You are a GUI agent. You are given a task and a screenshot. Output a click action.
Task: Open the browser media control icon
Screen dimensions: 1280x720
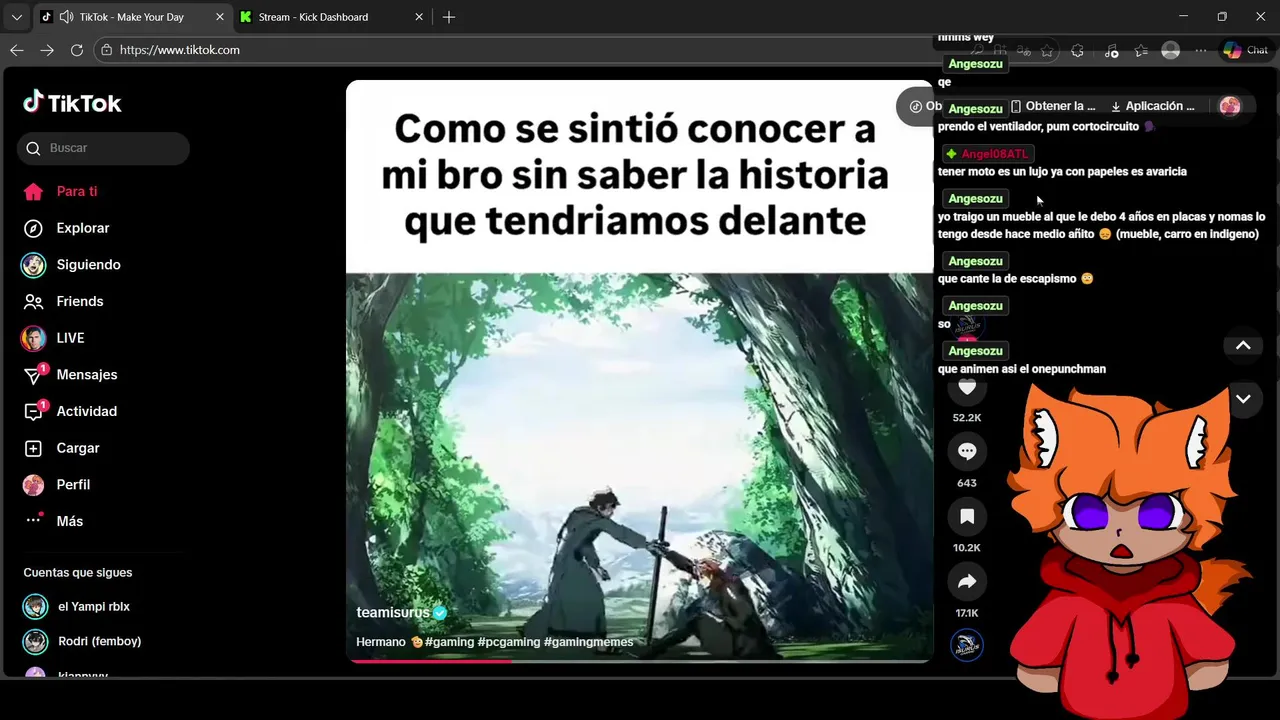tap(1111, 51)
